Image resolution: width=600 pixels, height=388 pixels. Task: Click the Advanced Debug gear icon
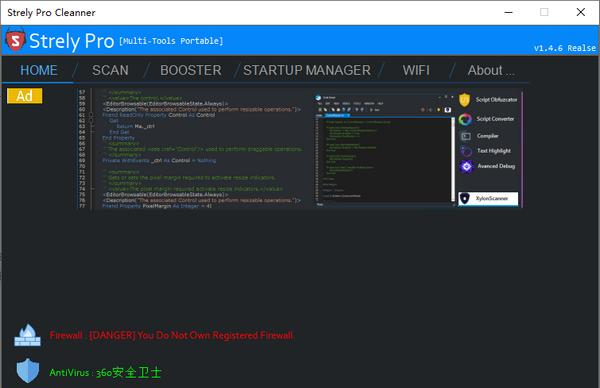click(x=466, y=166)
